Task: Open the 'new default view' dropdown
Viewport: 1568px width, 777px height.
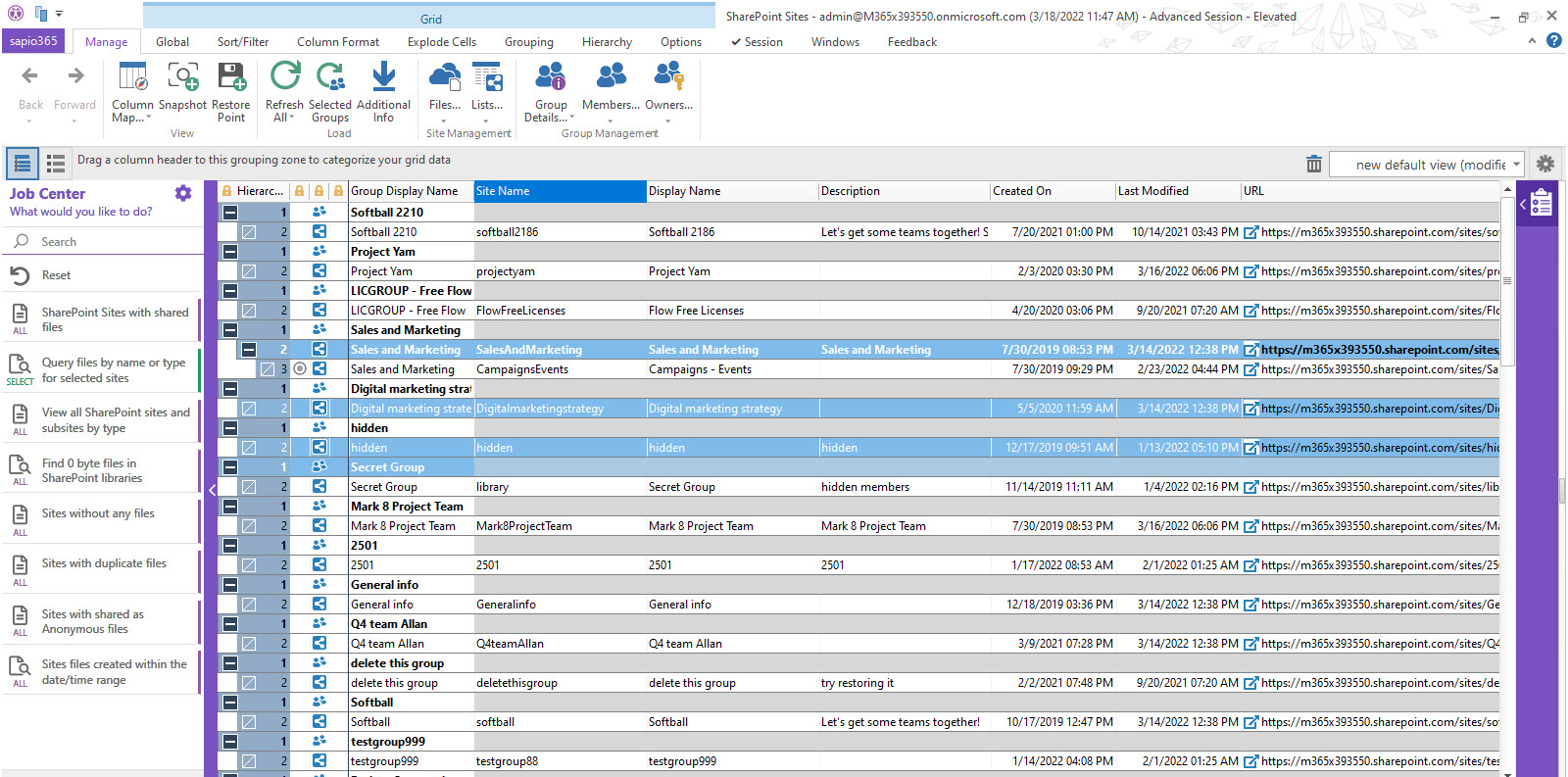Action: pos(1517,165)
